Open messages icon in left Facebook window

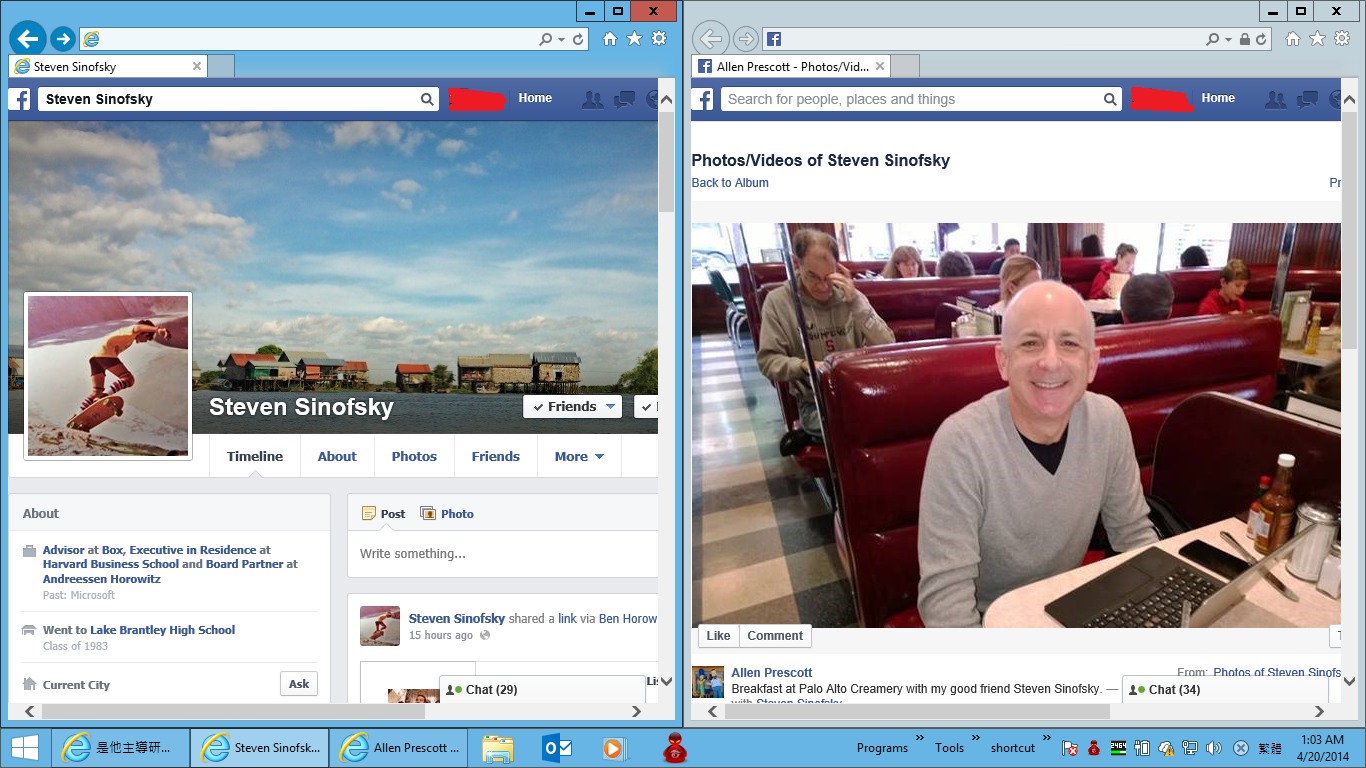pos(625,99)
